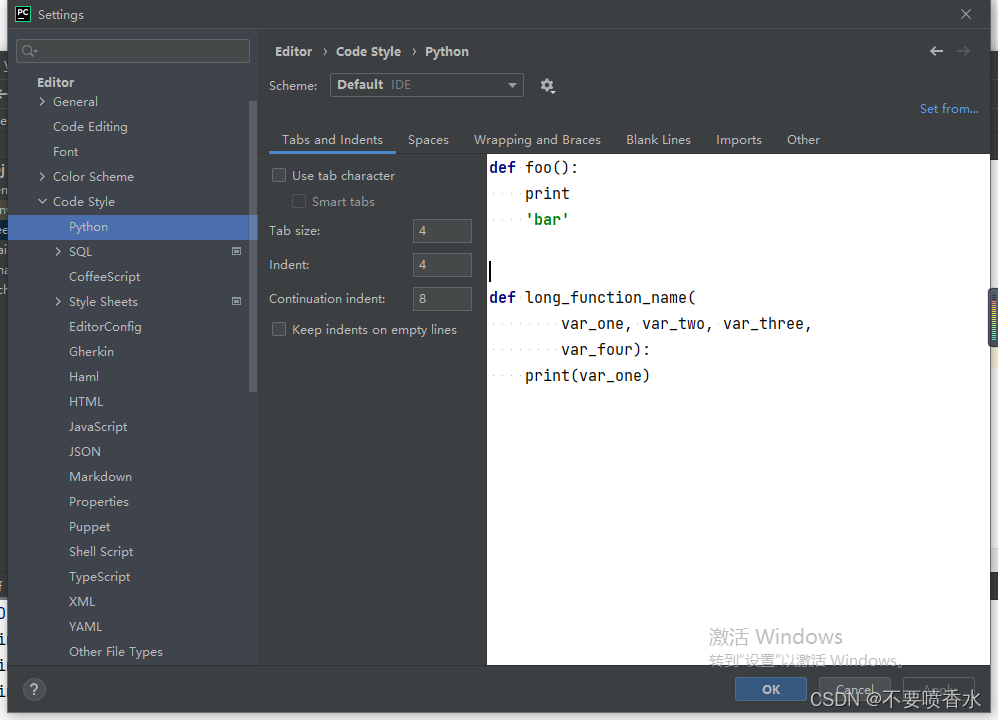Viewport: 998px width, 720px height.
Task: Click the Indent input field
Action: pos(442,265)
